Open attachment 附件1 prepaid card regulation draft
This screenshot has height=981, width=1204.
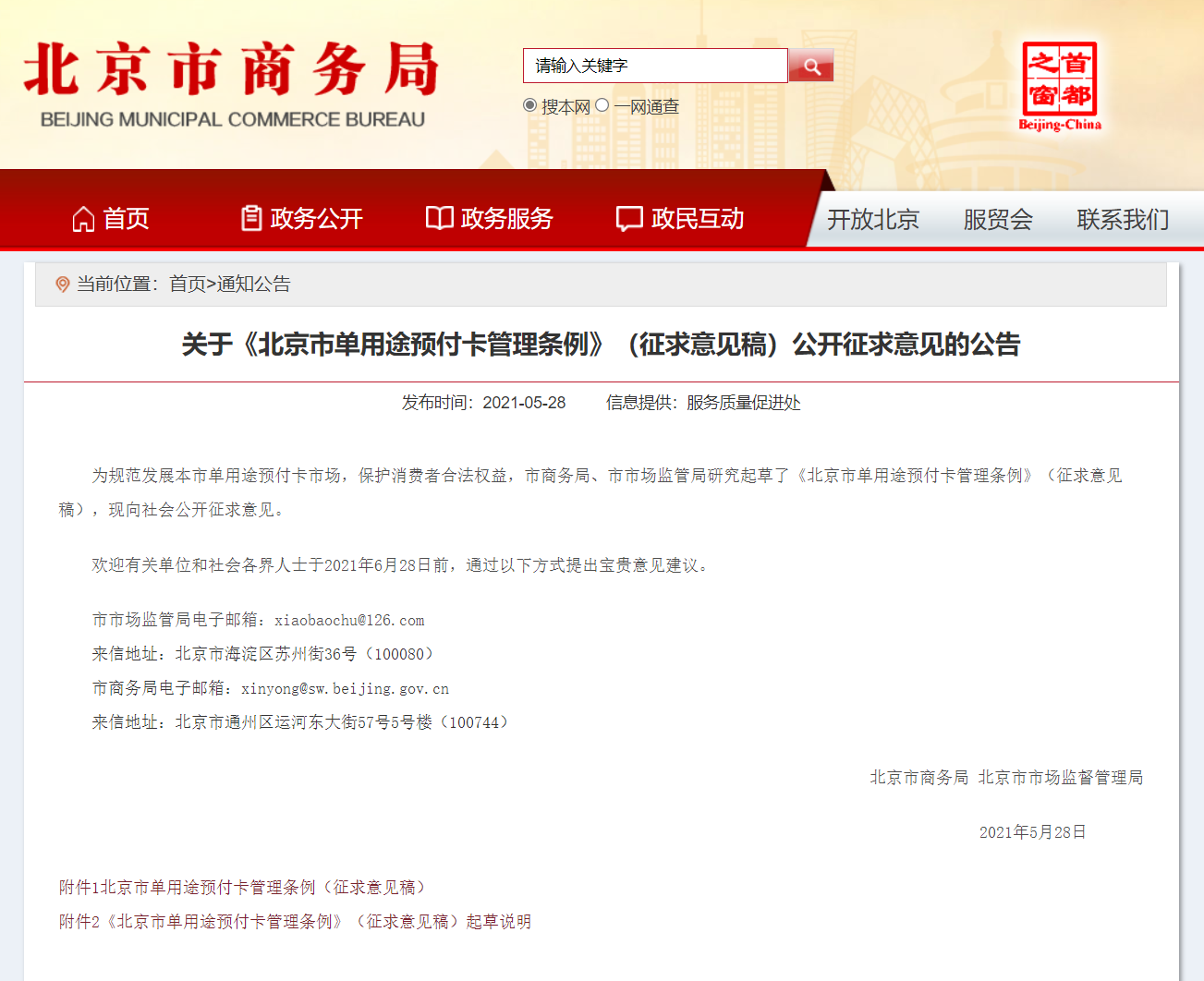242,886
